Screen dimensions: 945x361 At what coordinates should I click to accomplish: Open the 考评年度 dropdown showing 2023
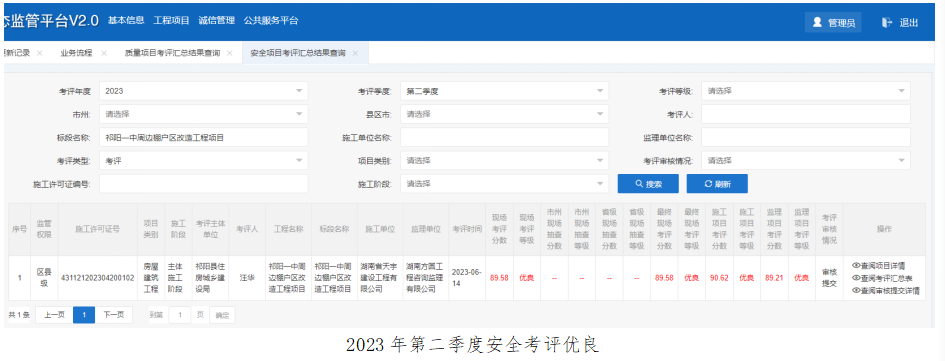[x=204, y=91]
